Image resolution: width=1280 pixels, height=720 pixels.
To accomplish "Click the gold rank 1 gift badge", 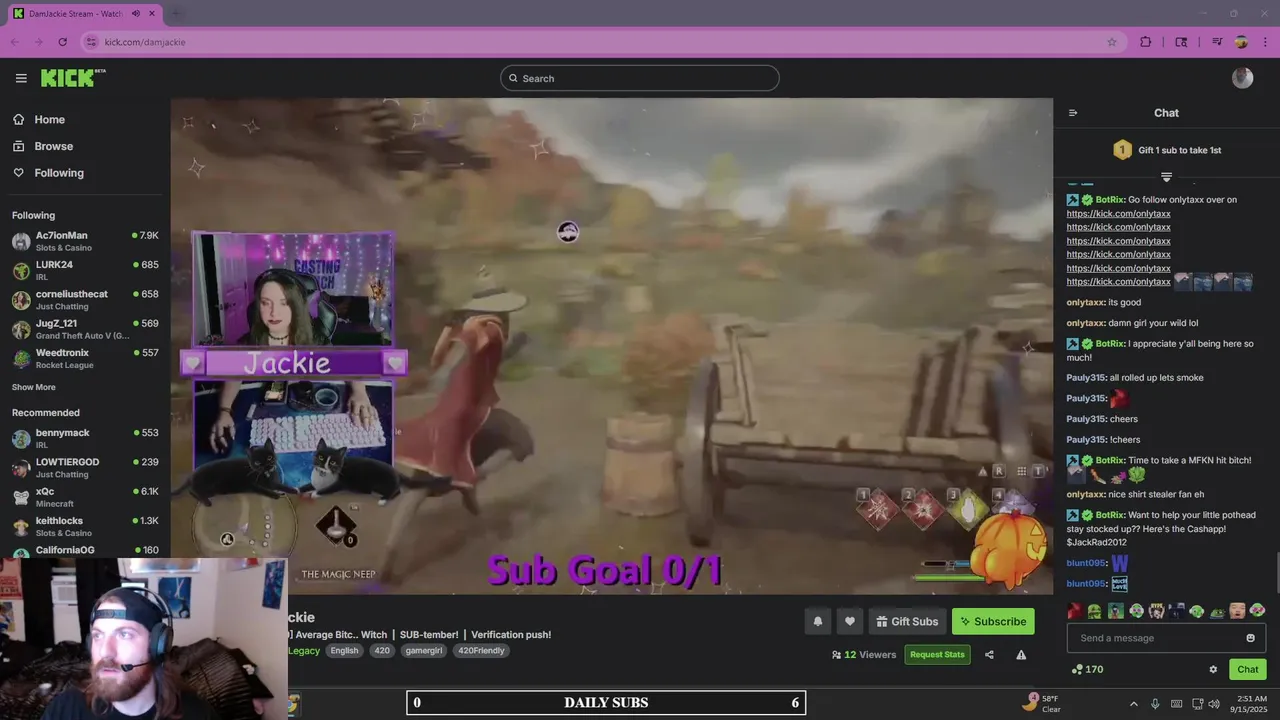I will coord(1122,150).
